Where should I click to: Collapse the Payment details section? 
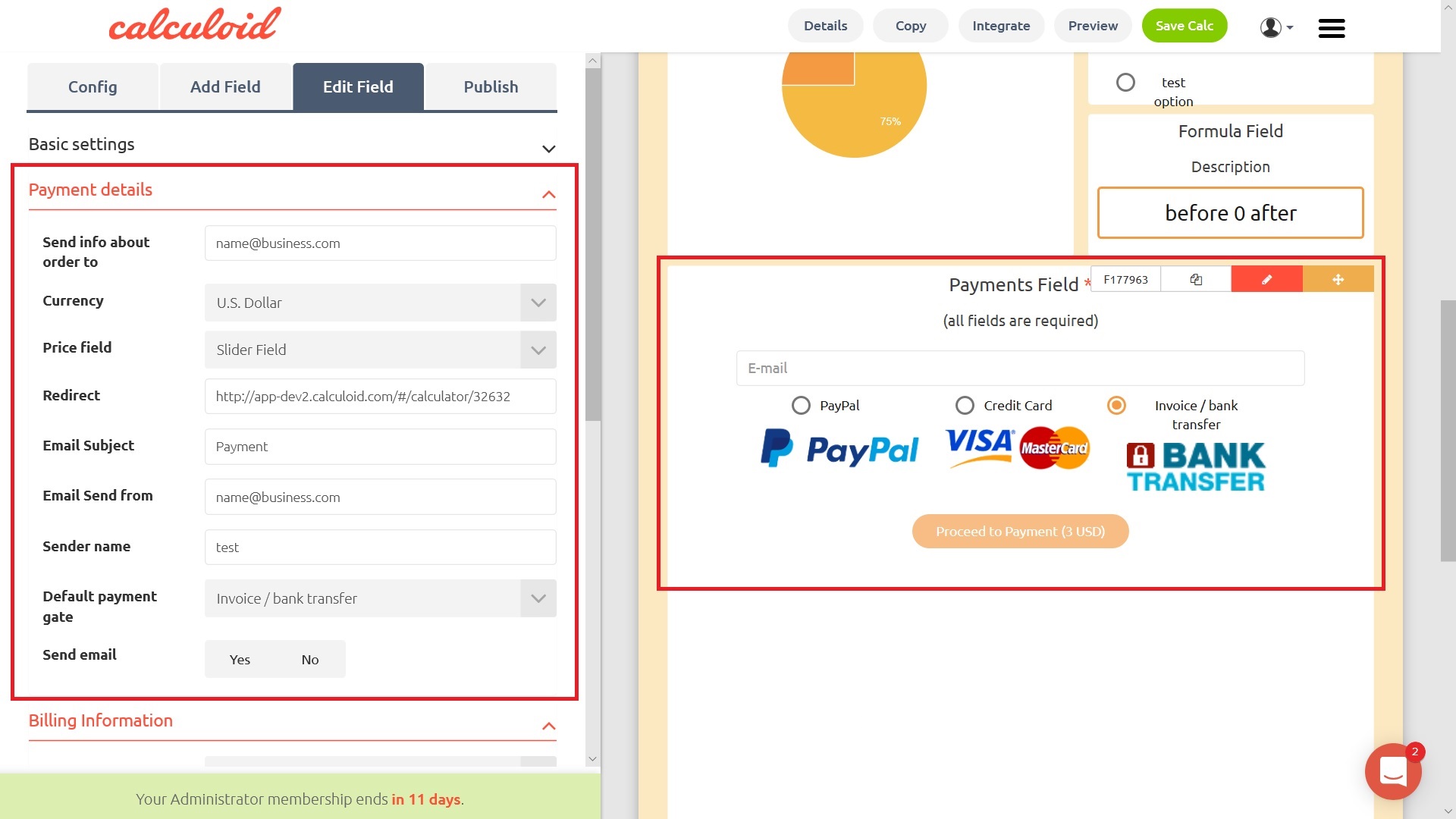coord(548,195)
